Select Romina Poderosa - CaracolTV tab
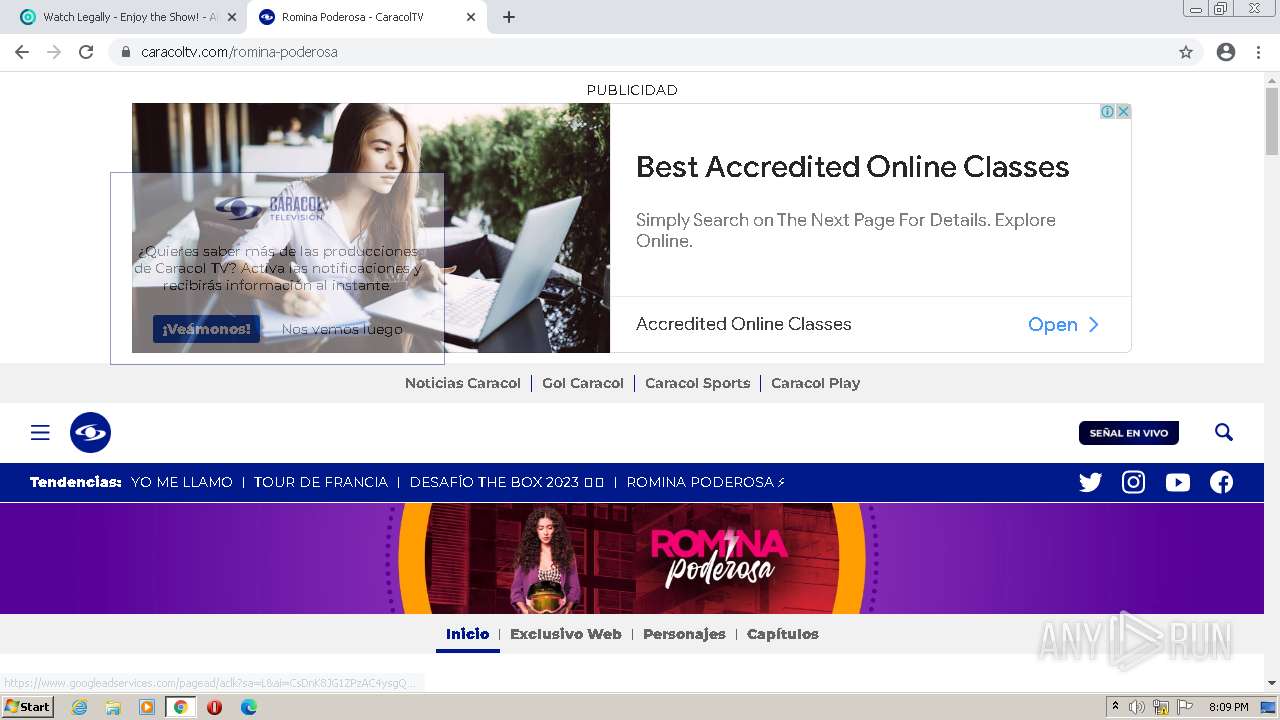 coord(366,17)
